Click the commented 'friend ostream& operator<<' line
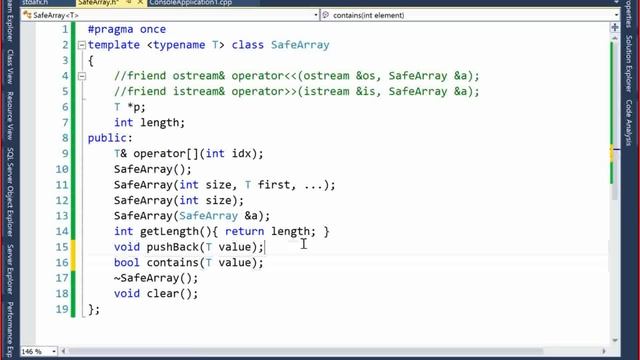The width and height of the screenshot is (640, 360). pos(297,76)
